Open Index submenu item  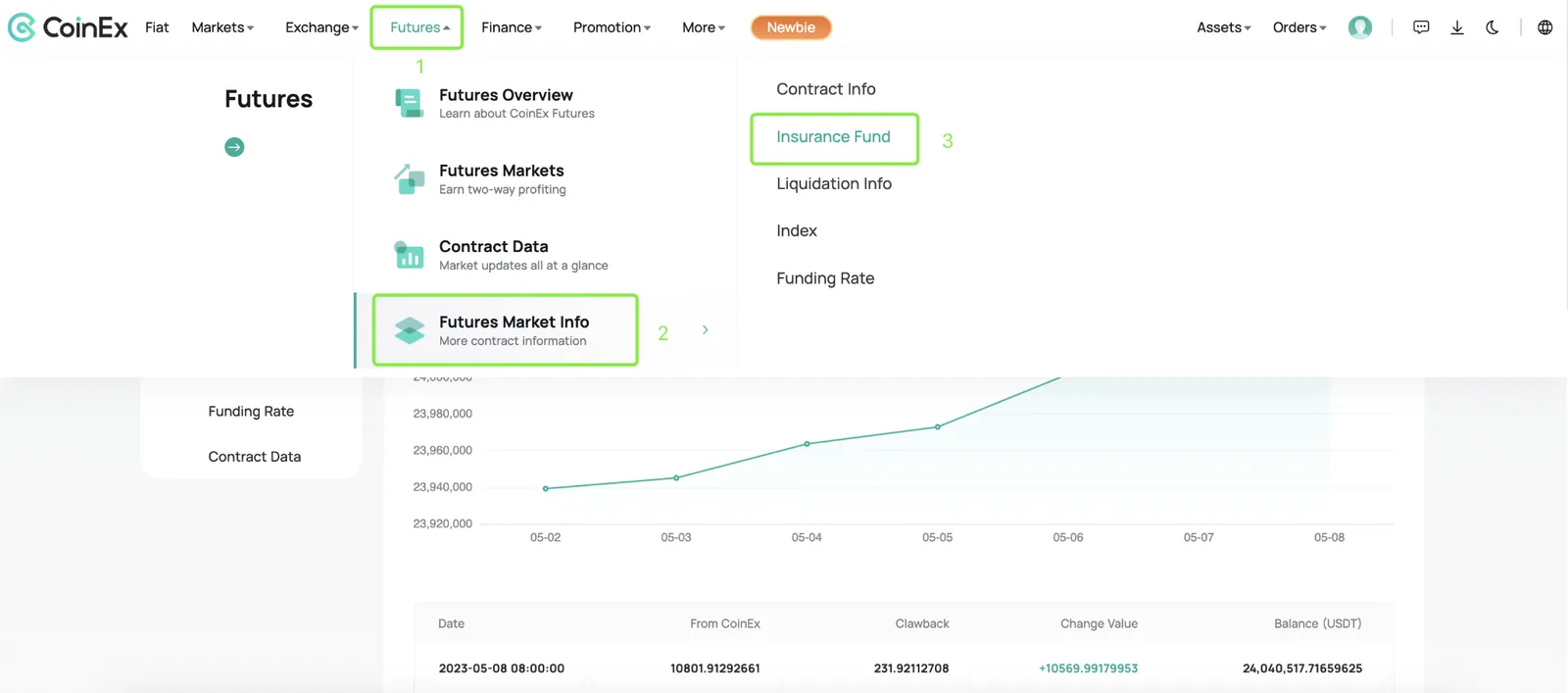(x=797, y=231)
